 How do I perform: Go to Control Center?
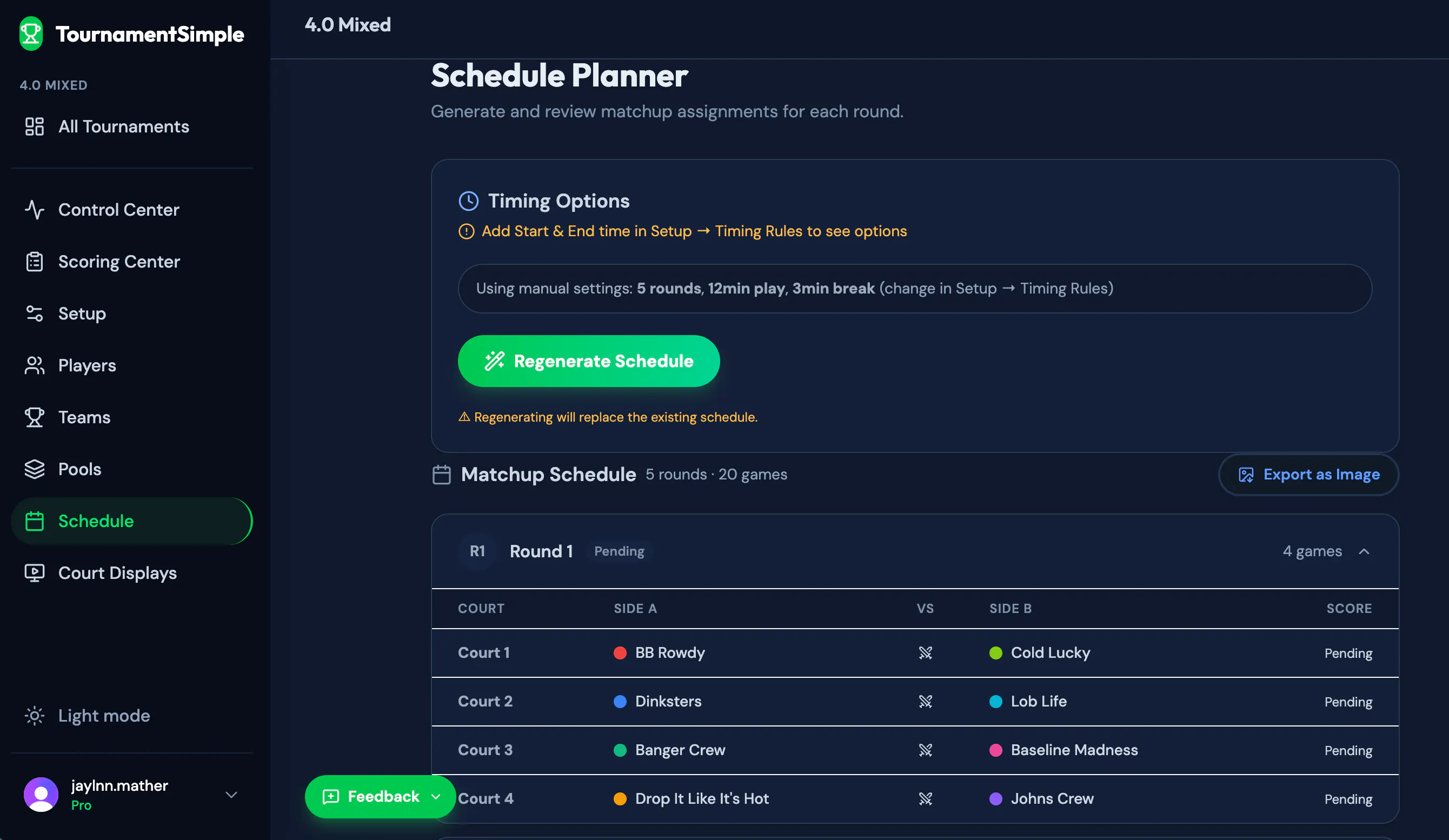pos(132,210)
